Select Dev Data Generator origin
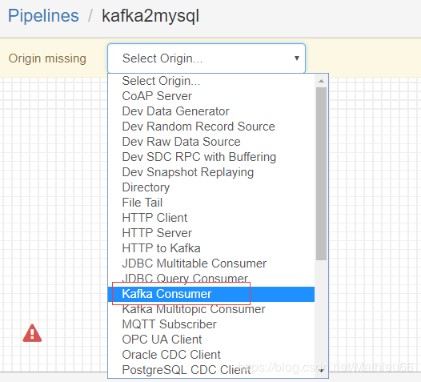 (211, 111)
